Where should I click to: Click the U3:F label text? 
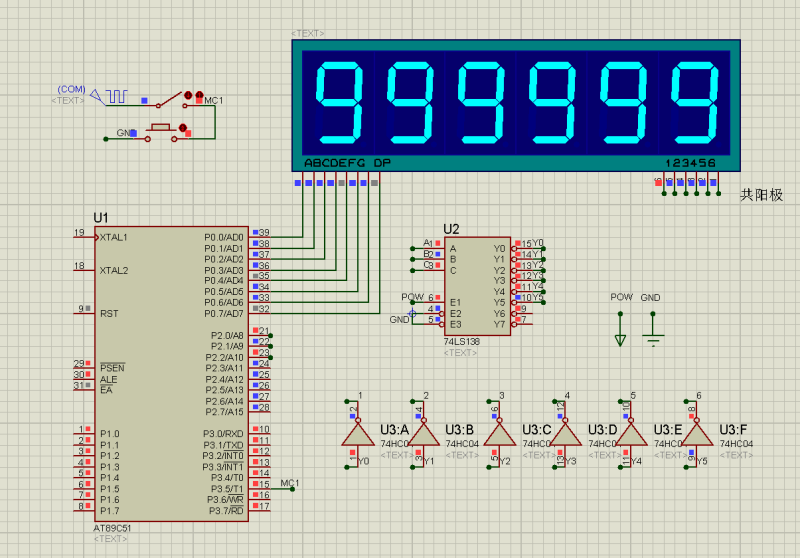(734, 430)
